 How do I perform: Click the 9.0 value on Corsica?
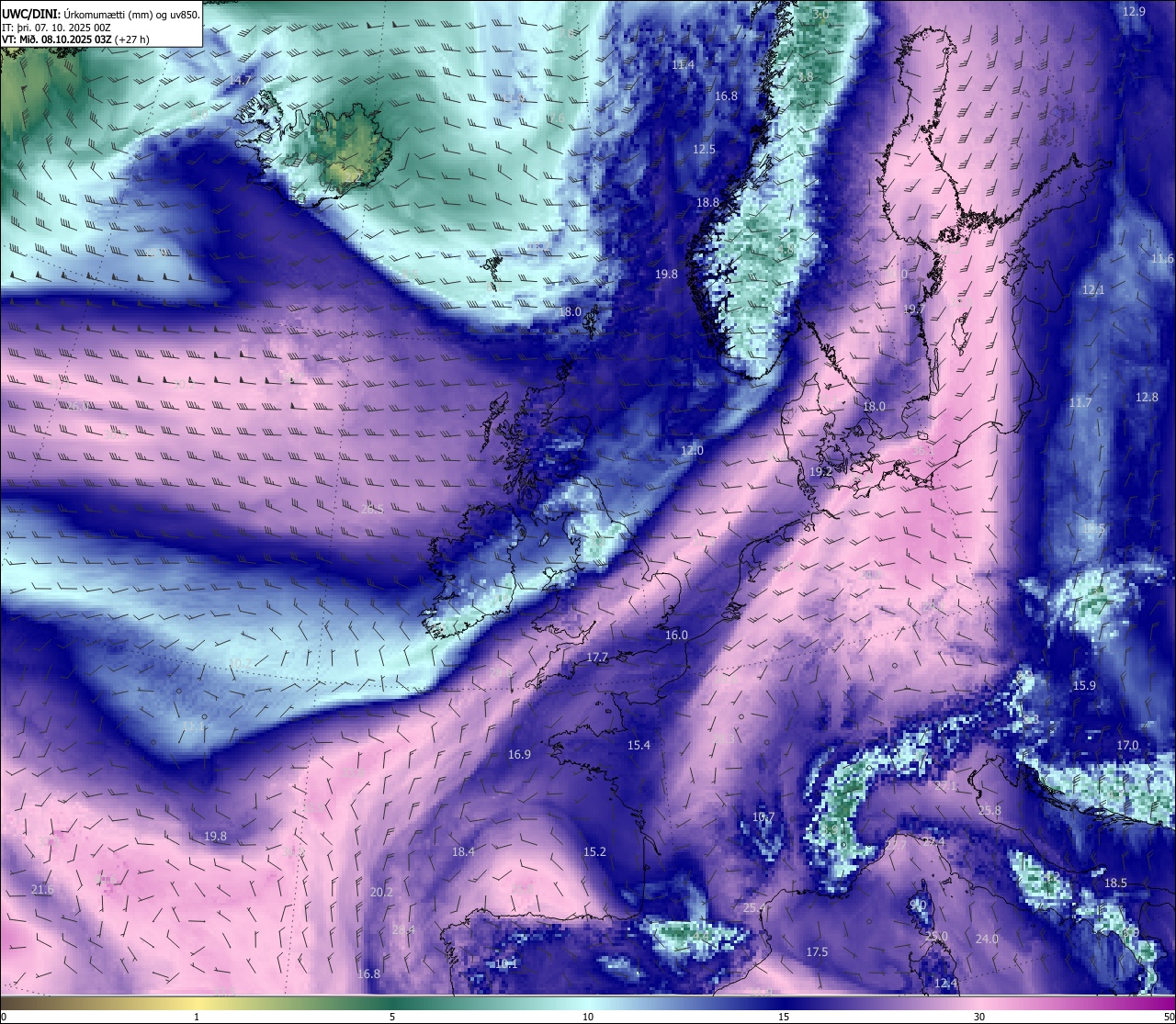coord(918,905)
